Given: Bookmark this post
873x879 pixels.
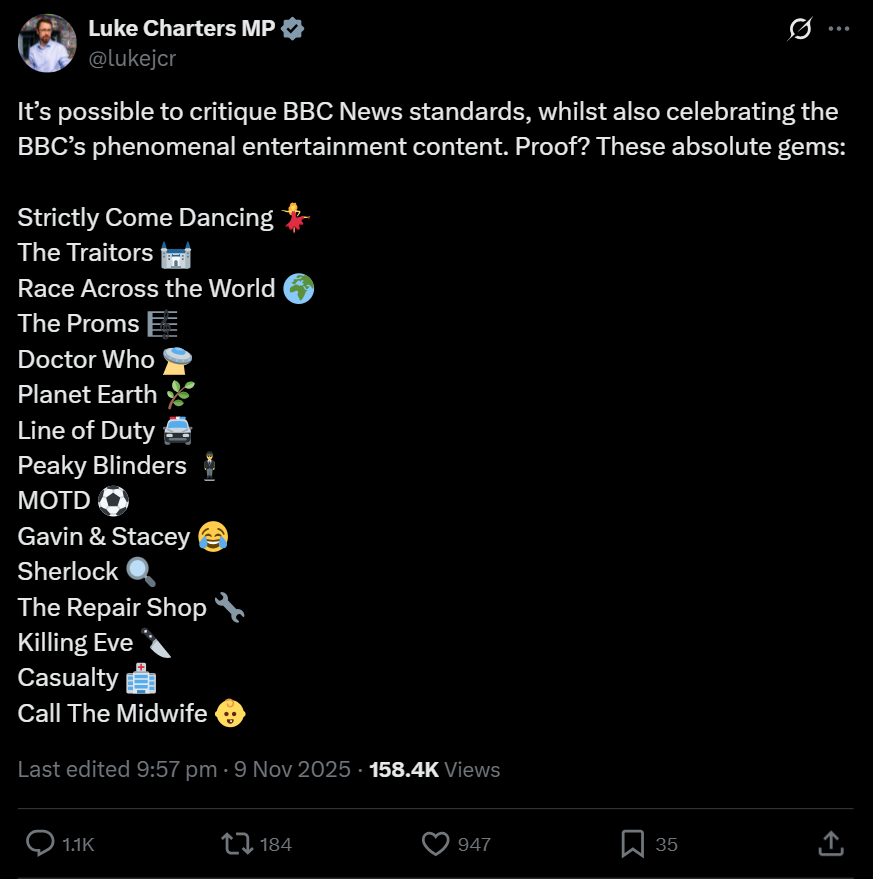Looking at the screenshot, I should click(632, 844).
